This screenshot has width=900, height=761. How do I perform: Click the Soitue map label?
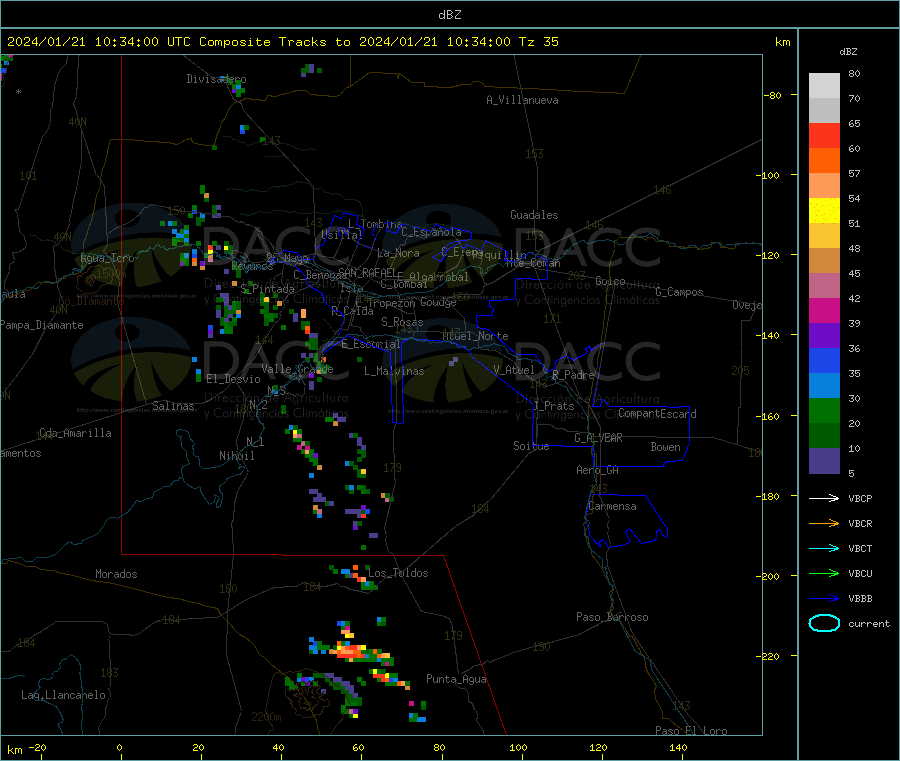(x=531, y=446)
